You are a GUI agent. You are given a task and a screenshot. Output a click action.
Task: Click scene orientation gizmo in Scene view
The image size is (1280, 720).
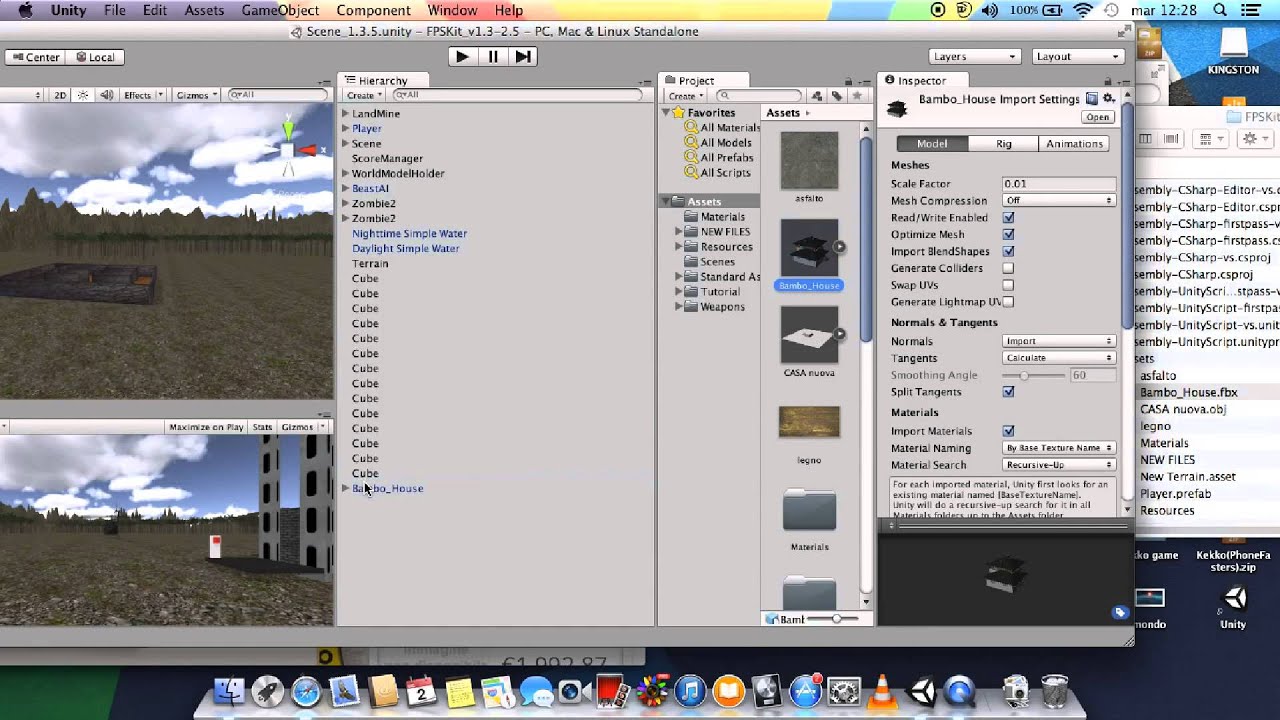click(288, 148)
